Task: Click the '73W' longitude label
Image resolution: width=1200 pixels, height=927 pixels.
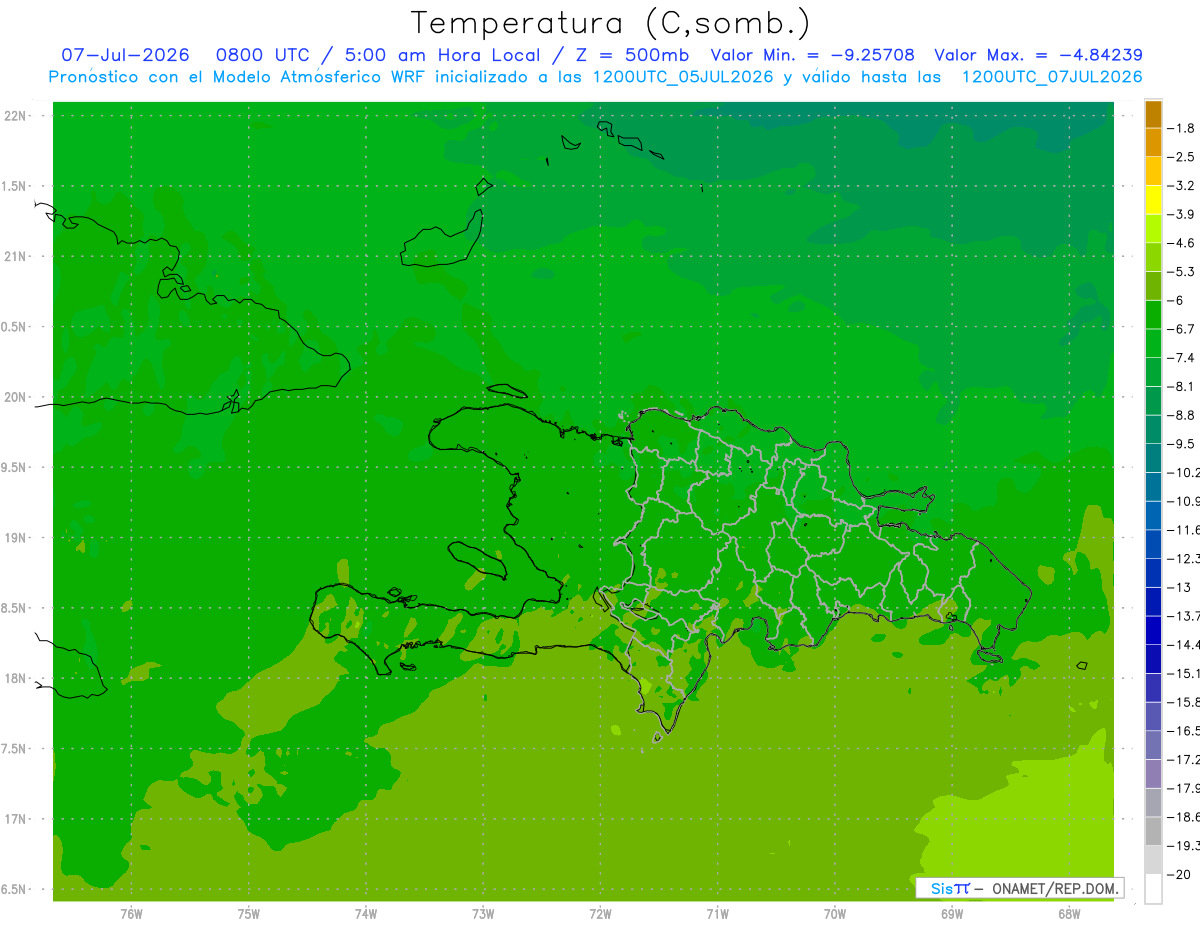Action: [483, 914]
